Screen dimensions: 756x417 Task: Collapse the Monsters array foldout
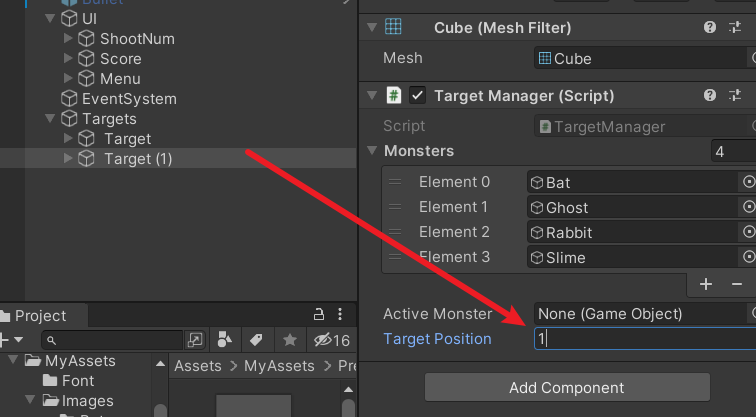coord(372,151)
